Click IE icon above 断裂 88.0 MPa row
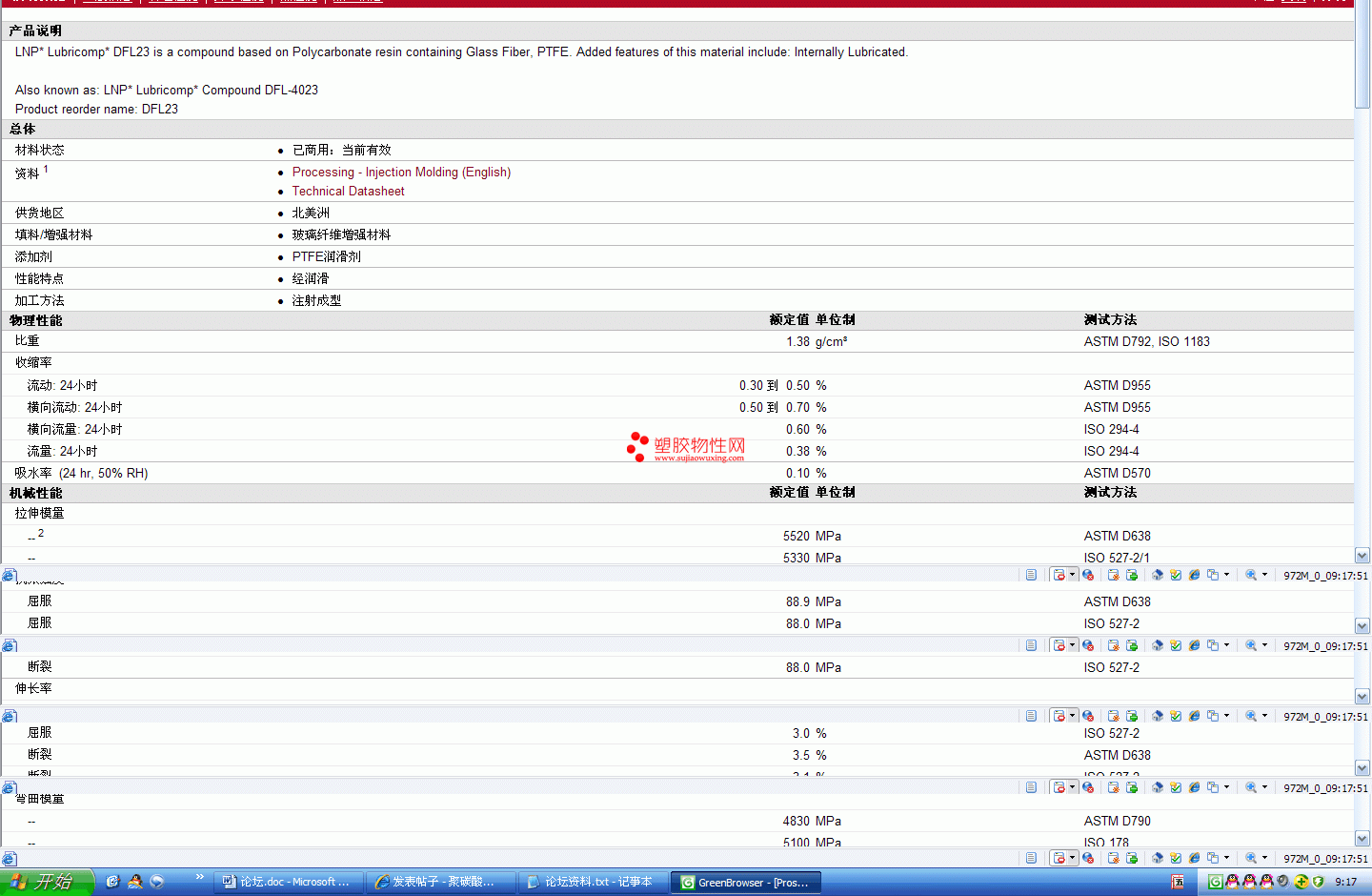 (x=1194, y=645)
